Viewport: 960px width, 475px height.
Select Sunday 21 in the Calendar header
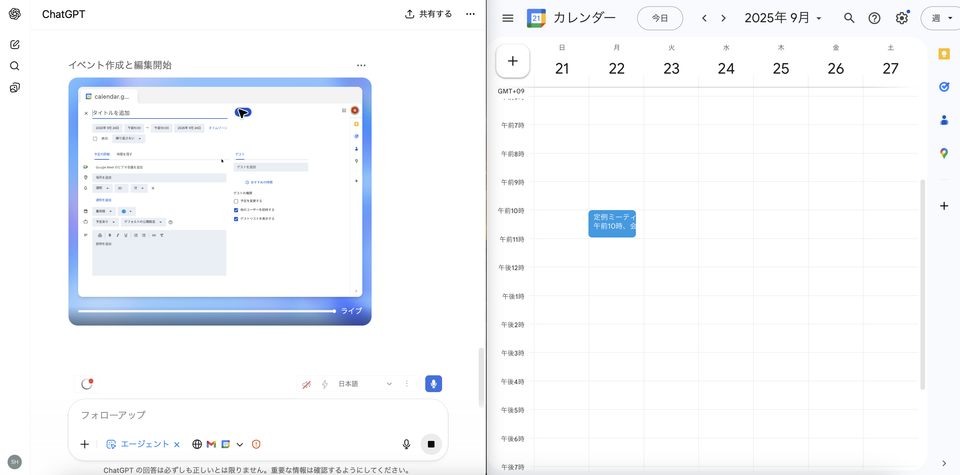coord(562,69)
